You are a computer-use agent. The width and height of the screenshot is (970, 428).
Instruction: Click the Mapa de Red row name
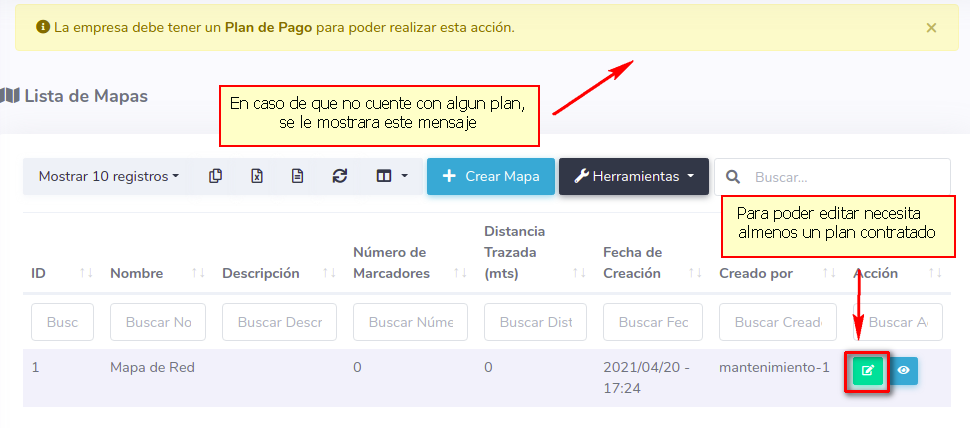coord(152,367)
